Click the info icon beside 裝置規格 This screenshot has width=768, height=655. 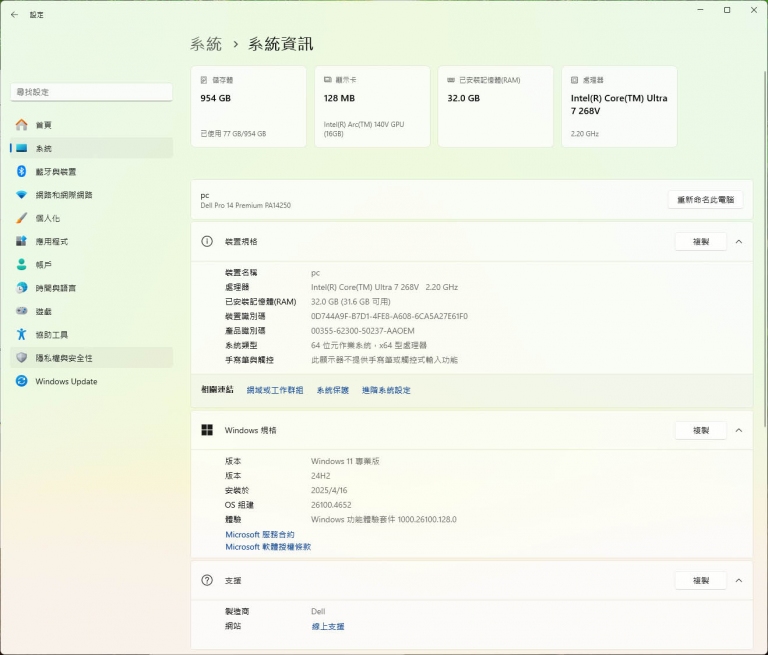(x=207, y=241)
